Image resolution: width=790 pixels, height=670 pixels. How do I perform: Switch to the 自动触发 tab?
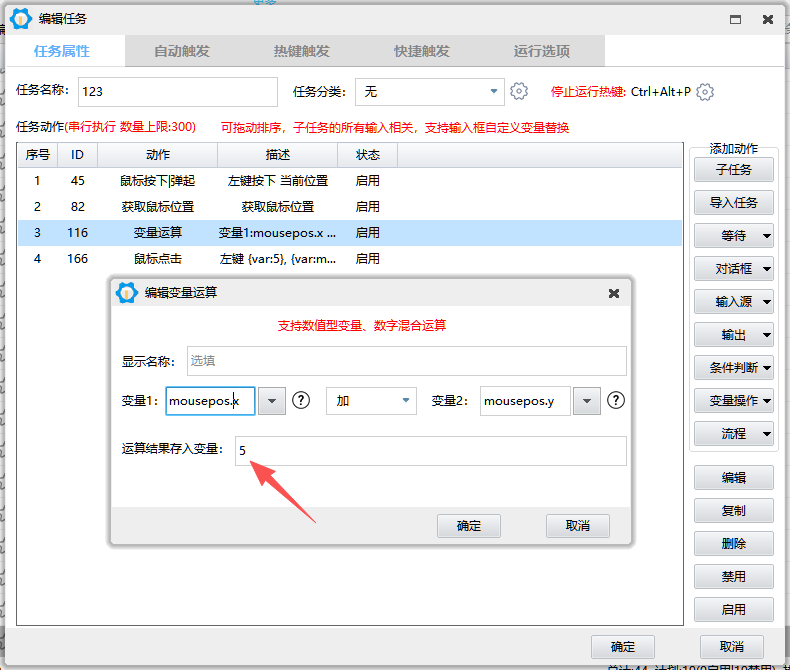[182, 51]
